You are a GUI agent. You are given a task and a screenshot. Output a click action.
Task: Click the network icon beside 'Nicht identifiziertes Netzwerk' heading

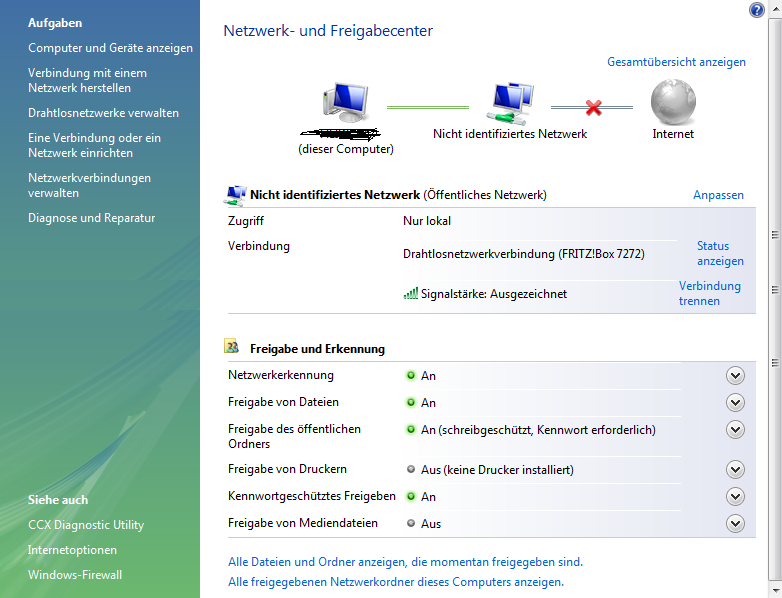coord(235,196)
